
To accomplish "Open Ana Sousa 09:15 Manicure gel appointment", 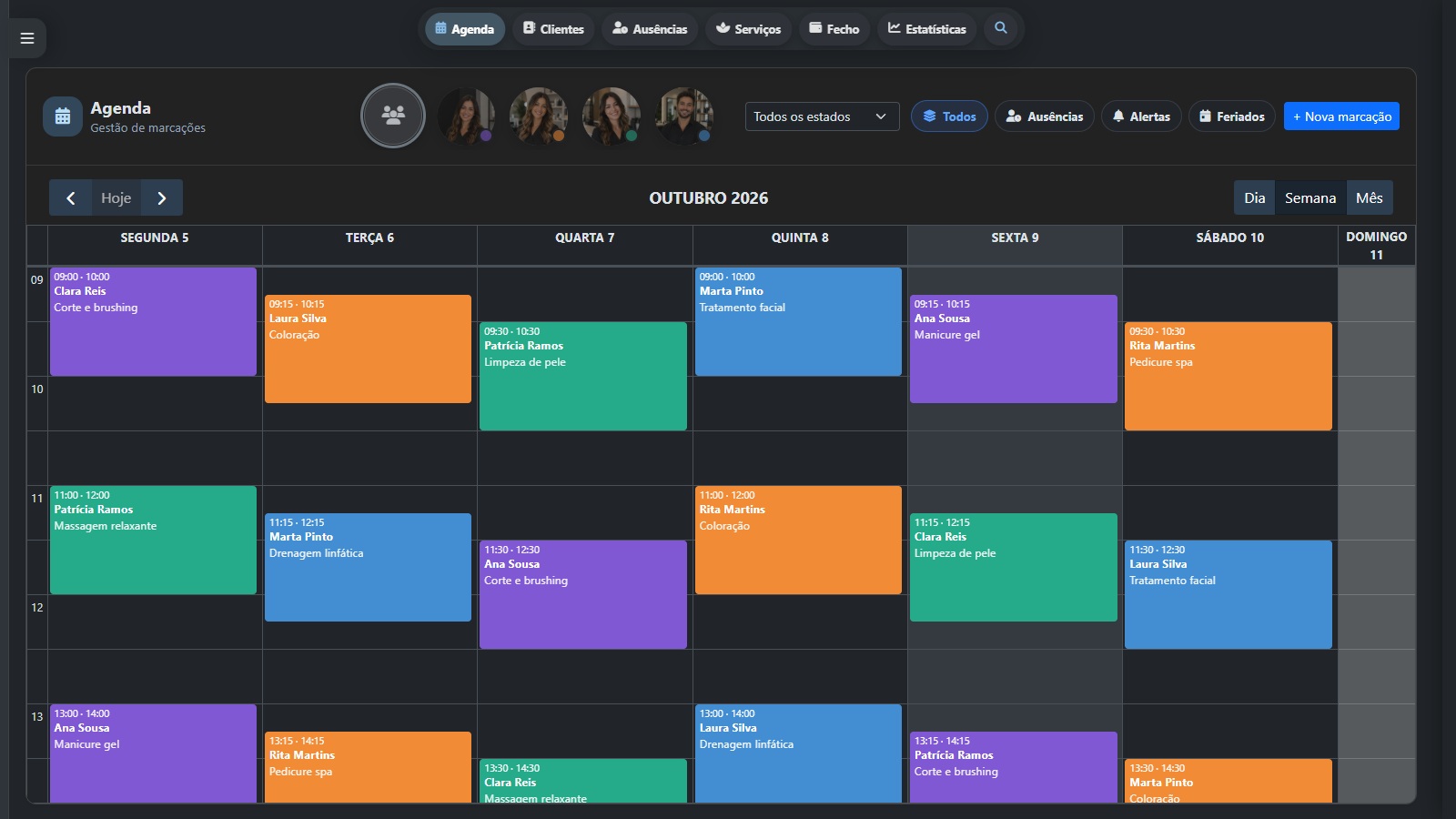I will [x=1014, y=349].
